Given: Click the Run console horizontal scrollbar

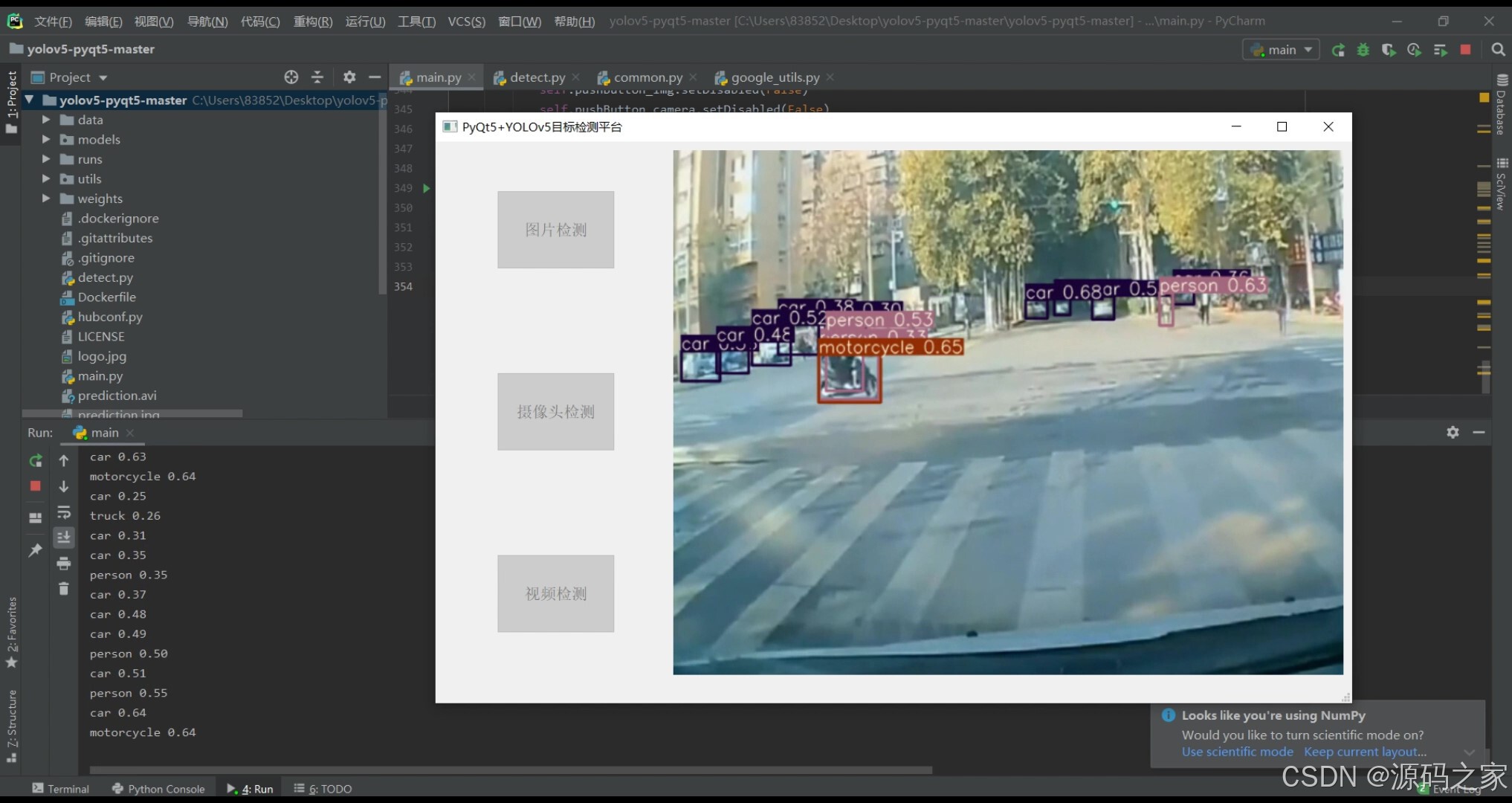Looking at the screenshot, I should pyautogui.click(x=511, y=770).
